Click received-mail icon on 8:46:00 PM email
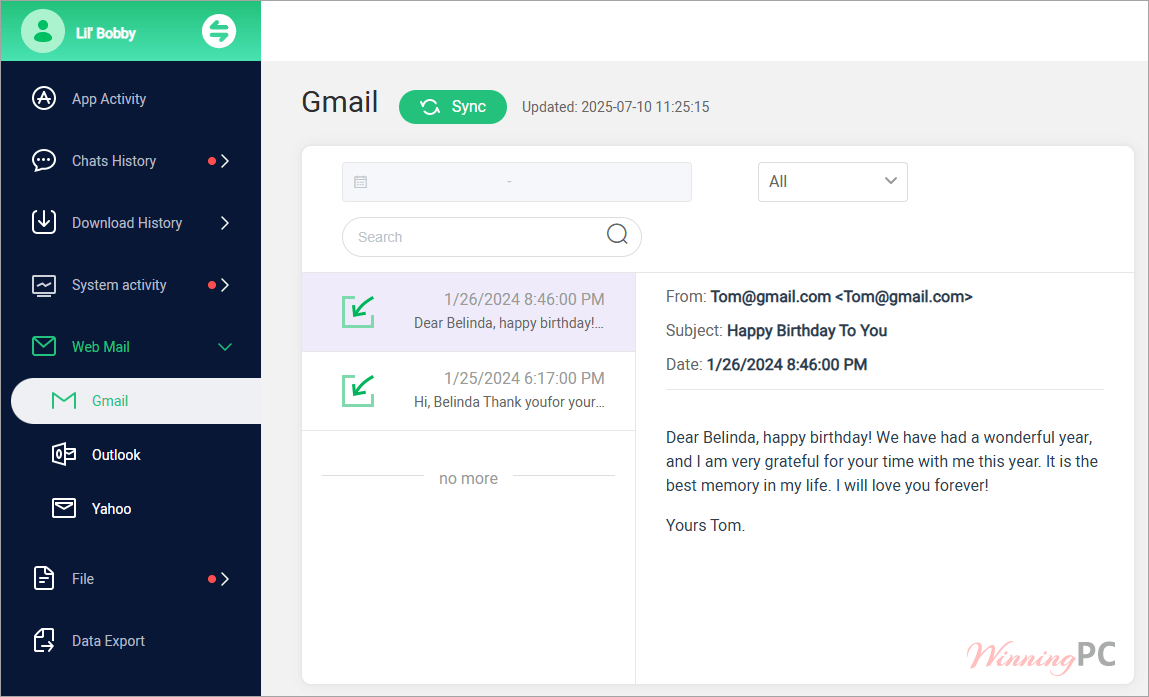This screenshot has height=697, width=1149. click(x=358, y=311)
